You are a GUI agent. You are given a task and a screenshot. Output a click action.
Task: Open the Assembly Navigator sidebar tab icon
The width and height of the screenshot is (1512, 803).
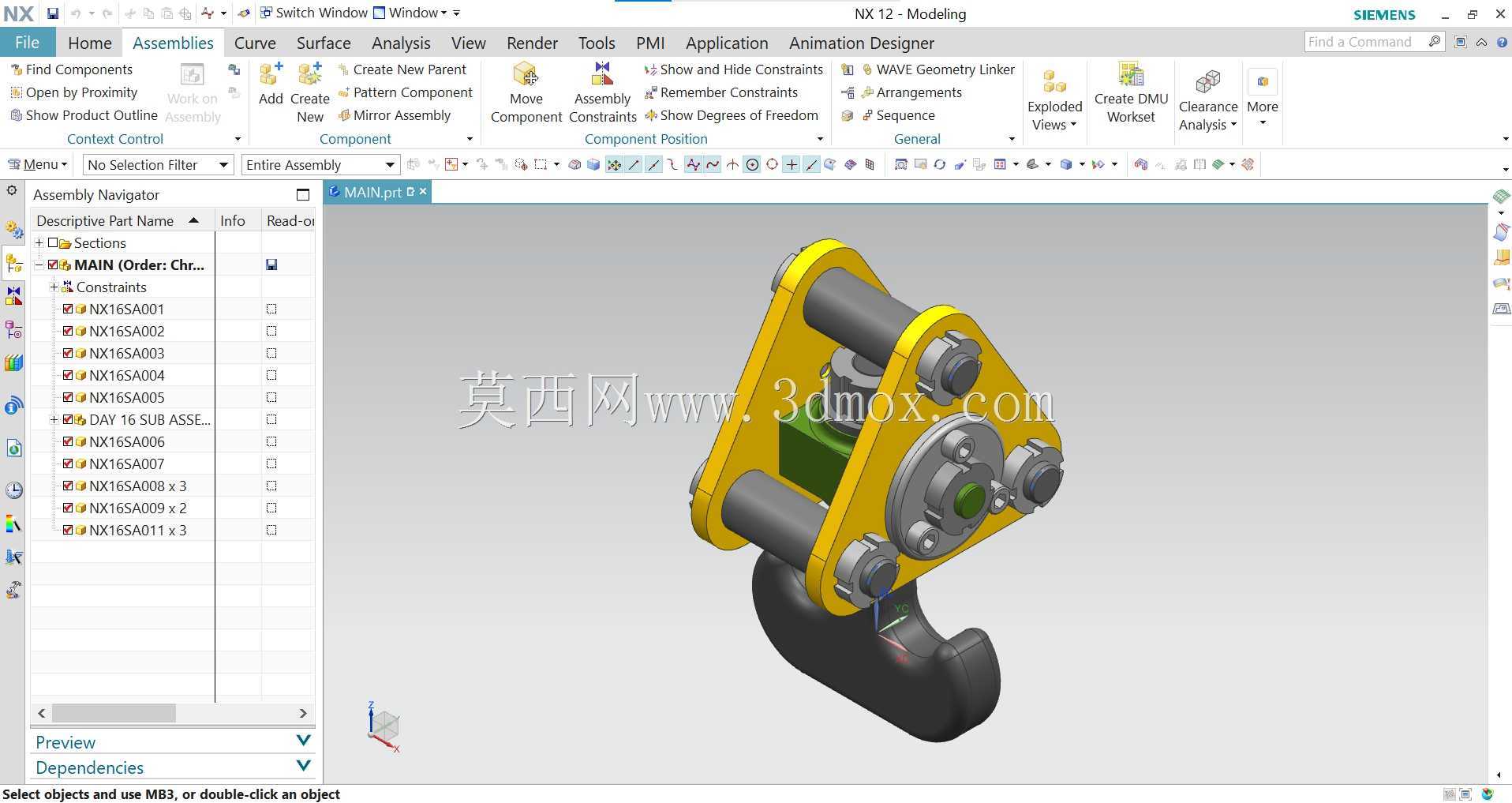[14, 264]
